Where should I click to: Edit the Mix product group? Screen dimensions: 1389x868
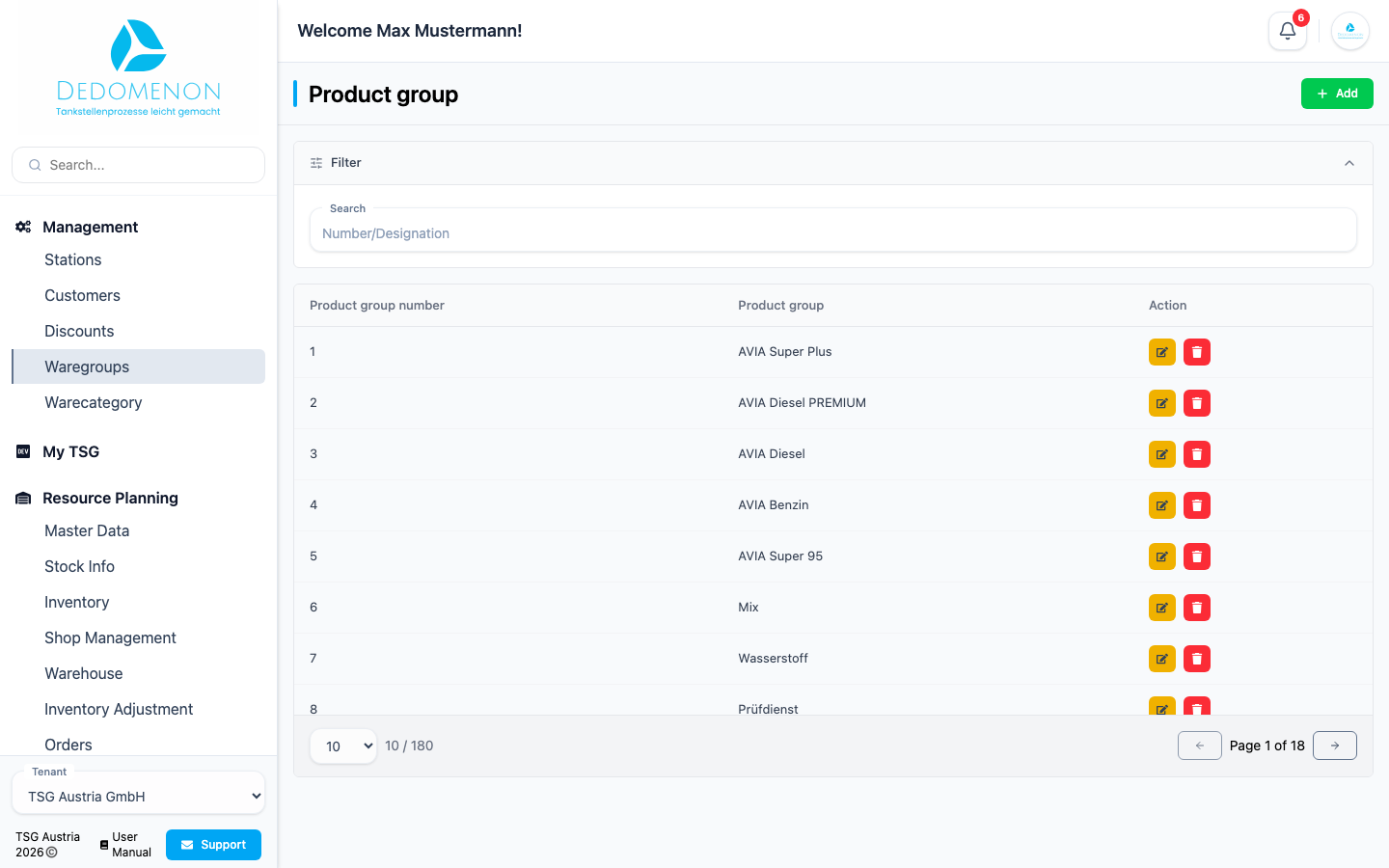coord(1162,608)
